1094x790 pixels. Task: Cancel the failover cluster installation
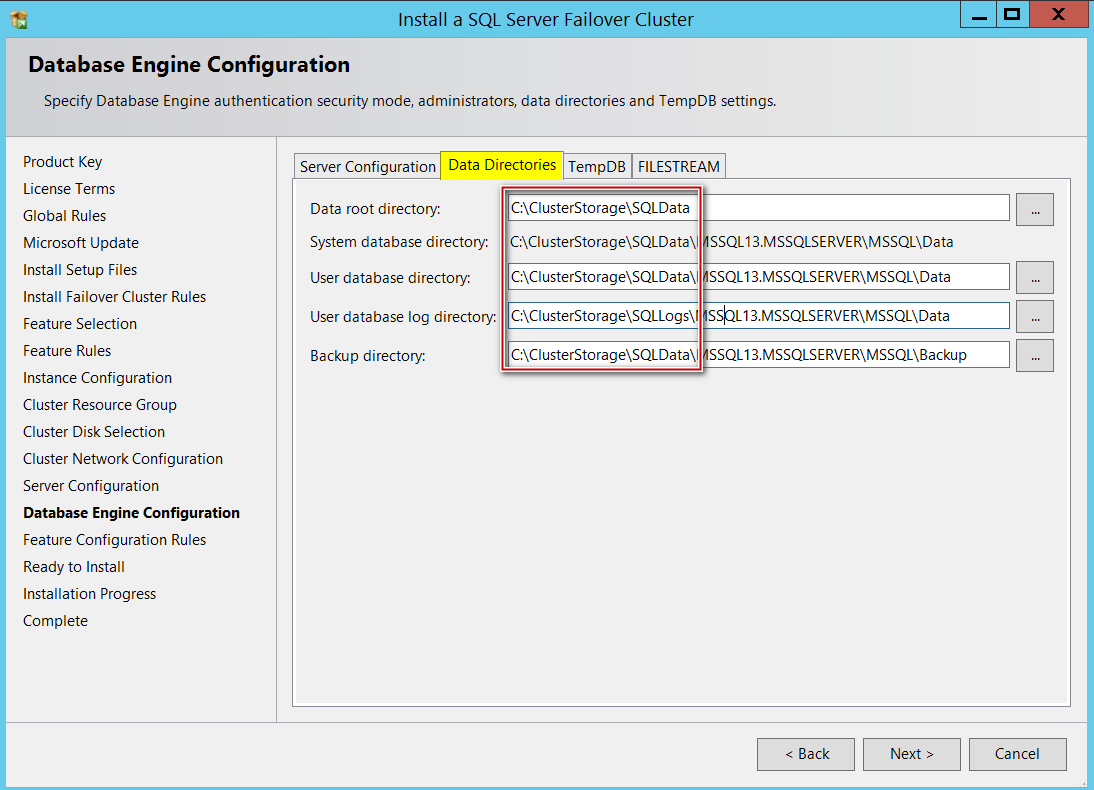(1017, 754)
